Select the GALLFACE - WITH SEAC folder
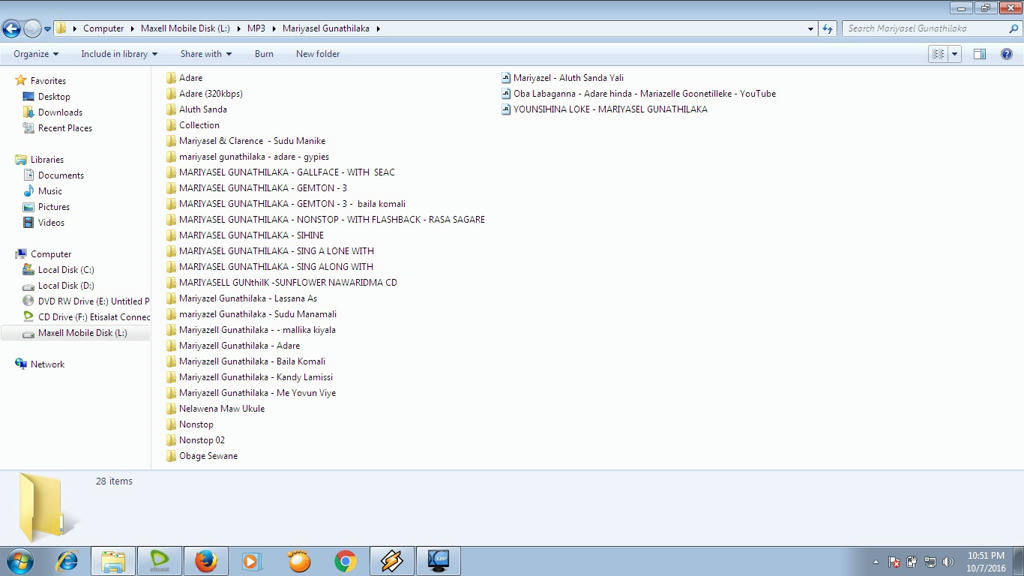Screen dimensions: 1024x576 [287, 172]
